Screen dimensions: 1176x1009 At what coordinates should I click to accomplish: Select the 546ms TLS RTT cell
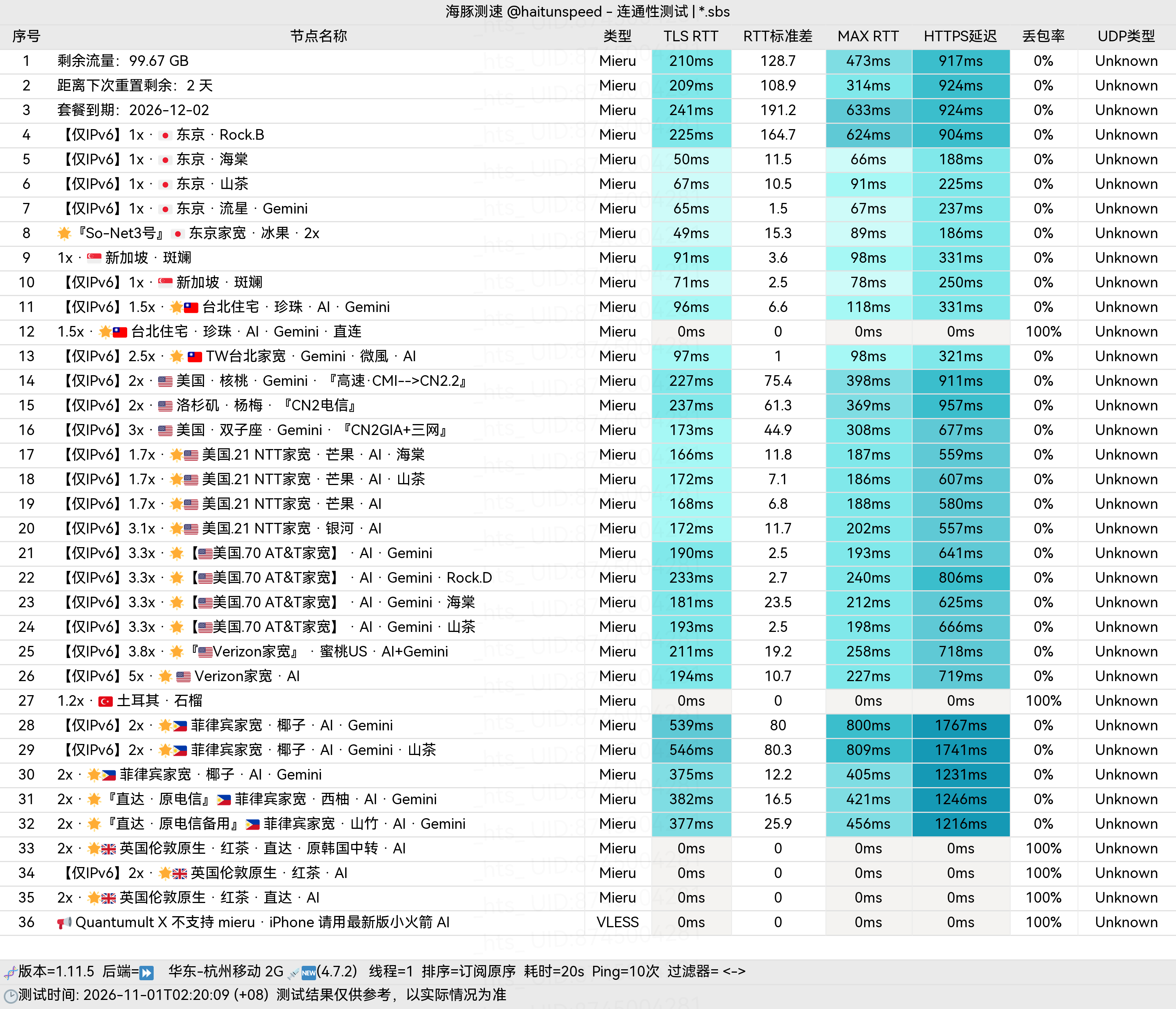(691, 750)
